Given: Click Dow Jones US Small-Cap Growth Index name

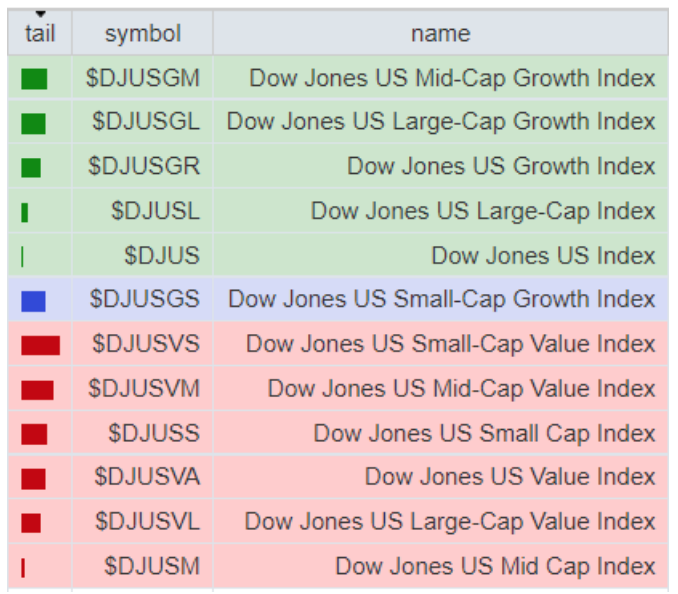Looking at the screenshot, I should [x=441, y=299].
